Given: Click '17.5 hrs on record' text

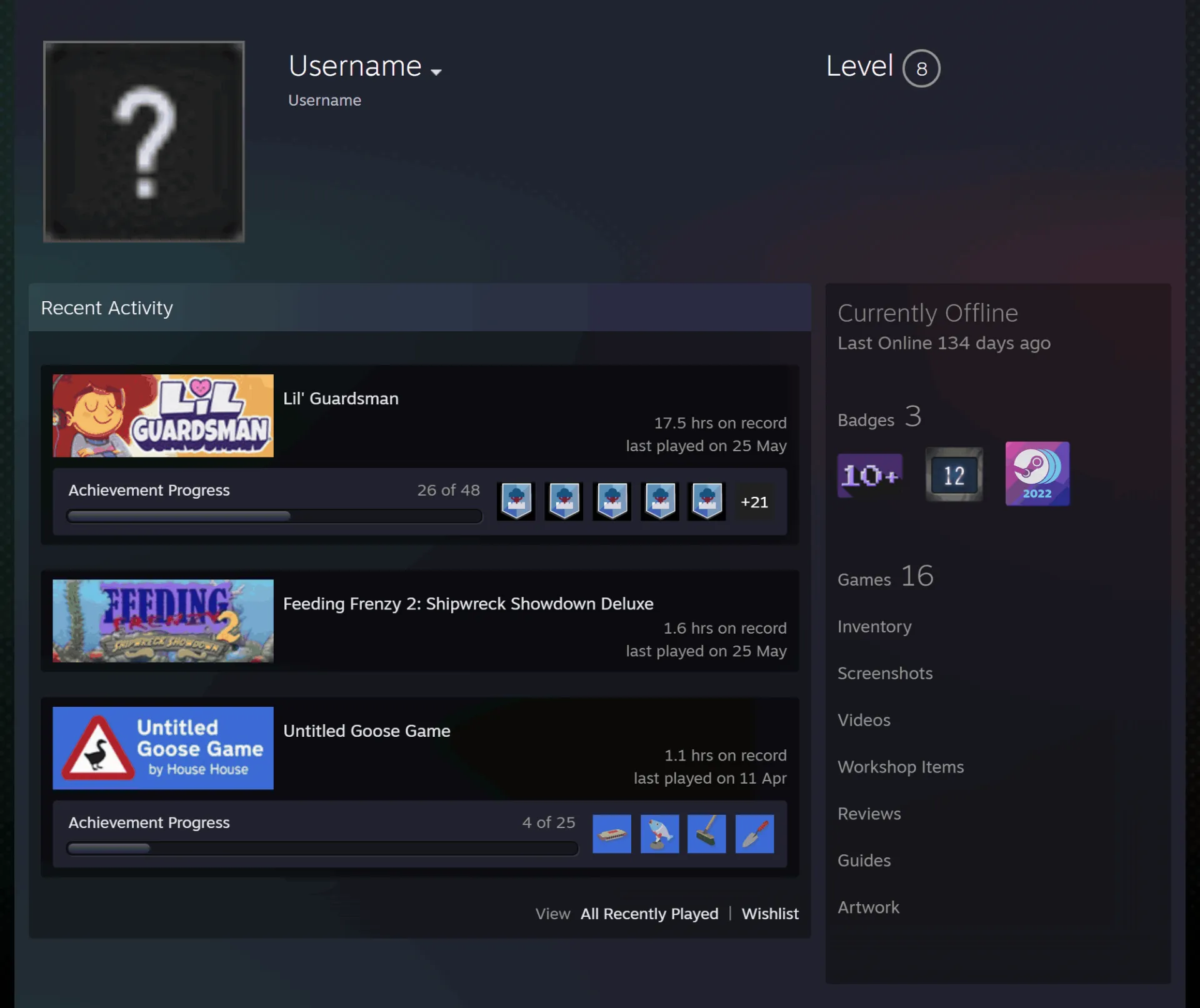Looking at the screenshot, I should (720, 423).
